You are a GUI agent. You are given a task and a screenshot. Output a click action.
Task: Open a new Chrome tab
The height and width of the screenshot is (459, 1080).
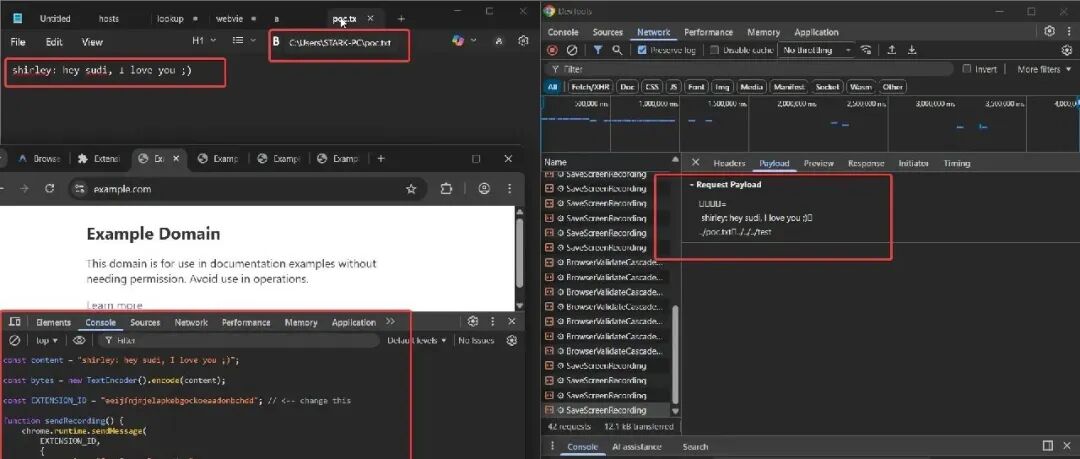coord(381,159)
